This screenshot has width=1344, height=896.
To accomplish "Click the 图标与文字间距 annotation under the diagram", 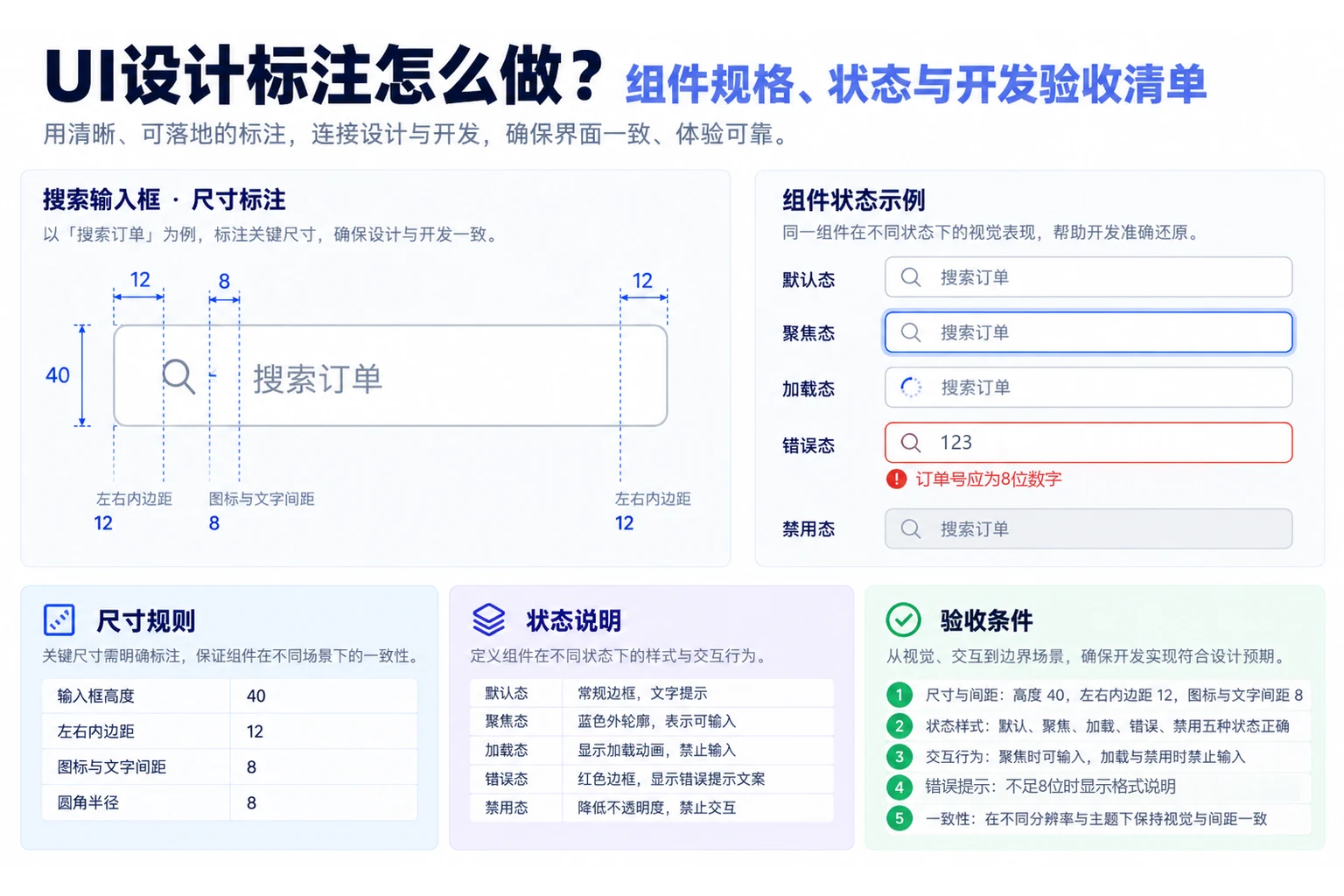I will (x=262, y=499).
